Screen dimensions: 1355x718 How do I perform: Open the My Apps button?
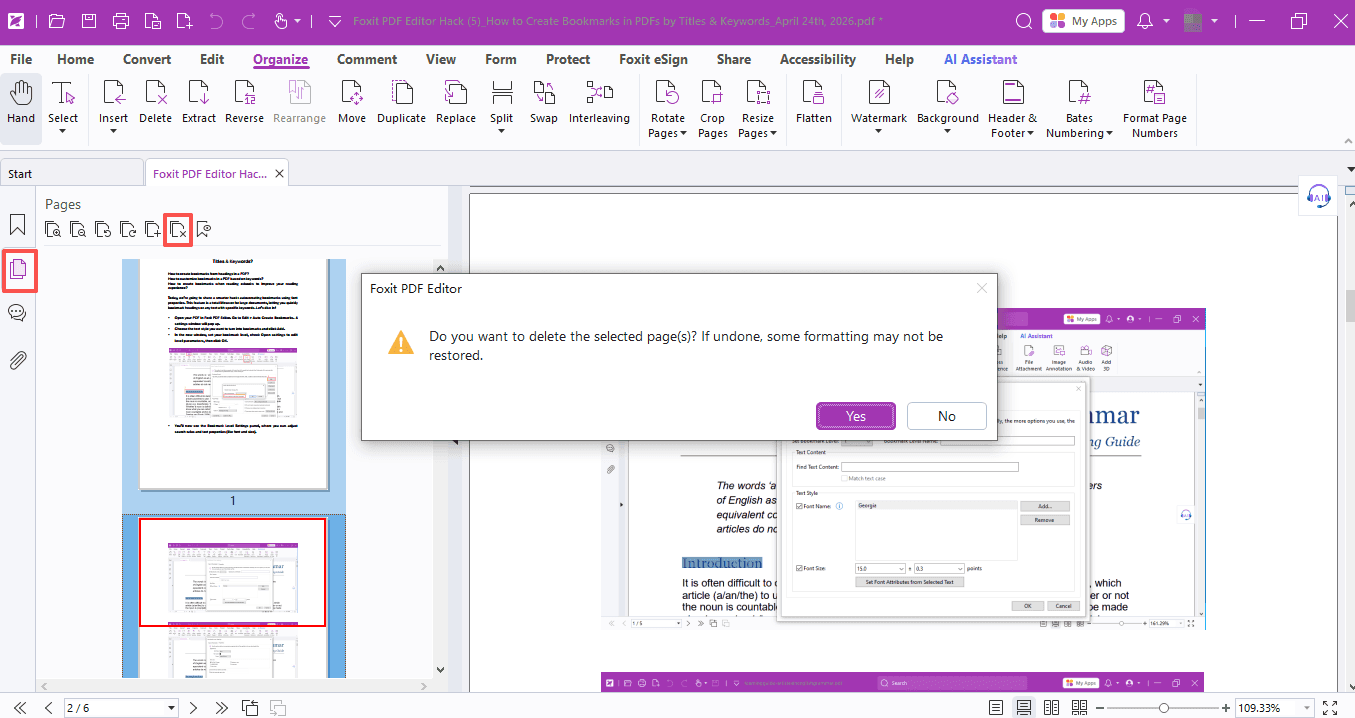coord(1082,21)
